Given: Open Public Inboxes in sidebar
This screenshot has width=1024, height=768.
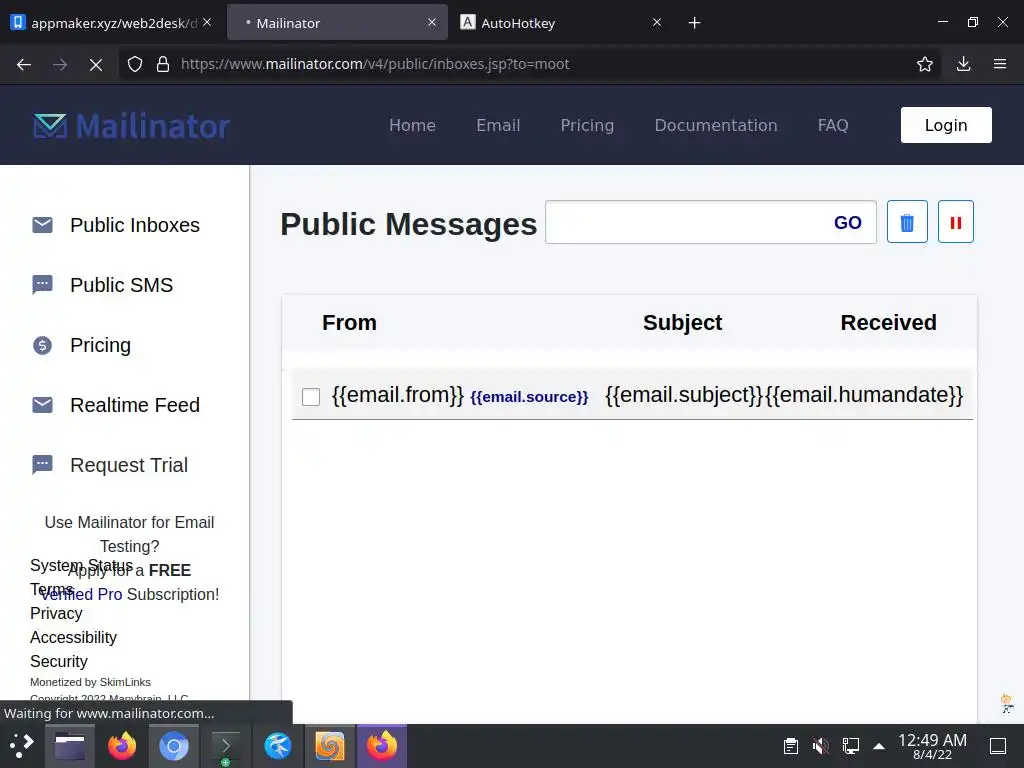Looking at the screenshot, I should click(x=135, y=225).
